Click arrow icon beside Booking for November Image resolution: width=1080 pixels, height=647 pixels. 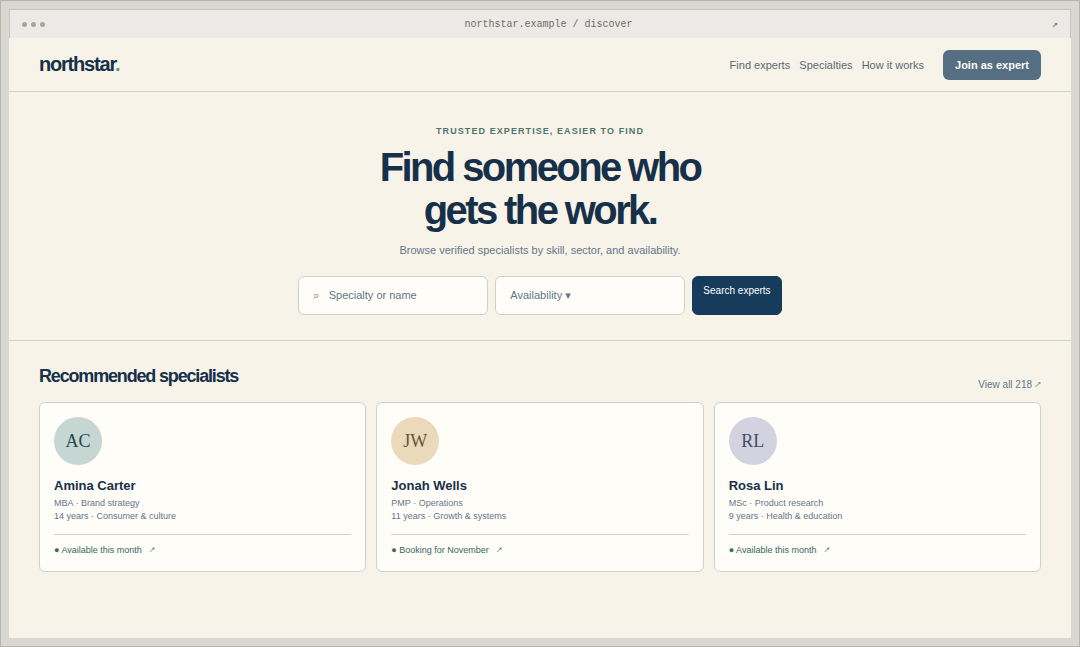499,550
